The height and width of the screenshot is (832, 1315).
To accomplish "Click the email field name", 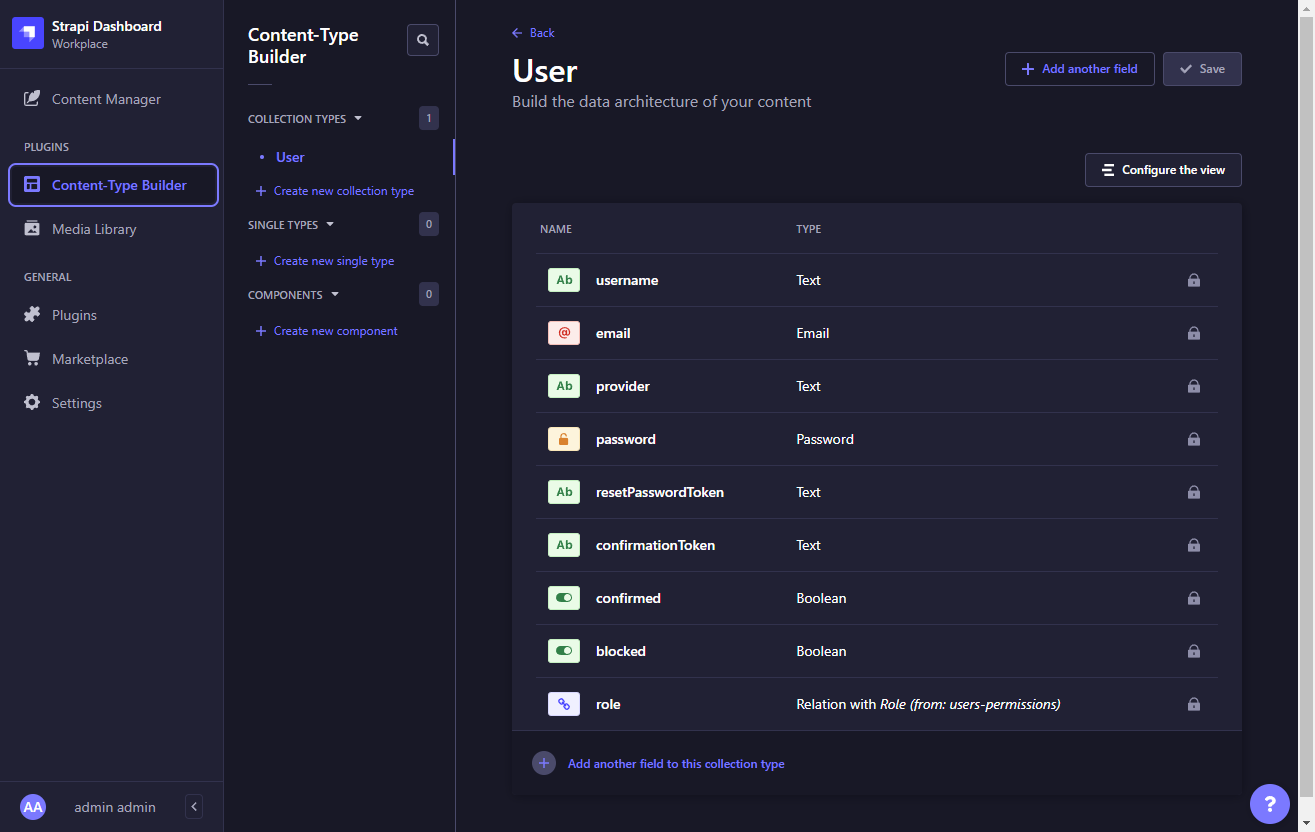I will (613, 333).
